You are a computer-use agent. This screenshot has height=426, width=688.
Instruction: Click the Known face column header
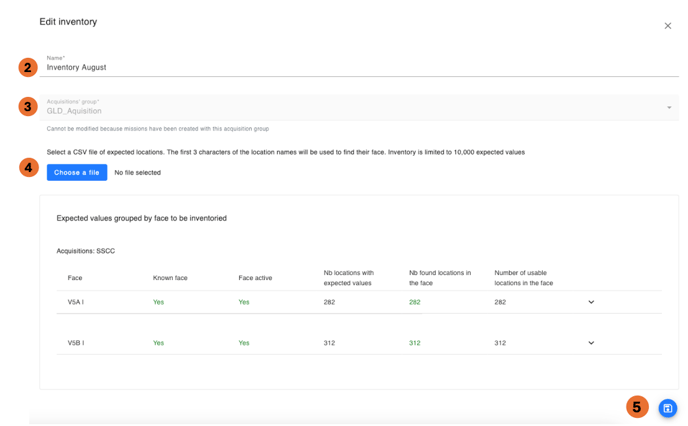point(170,277)
